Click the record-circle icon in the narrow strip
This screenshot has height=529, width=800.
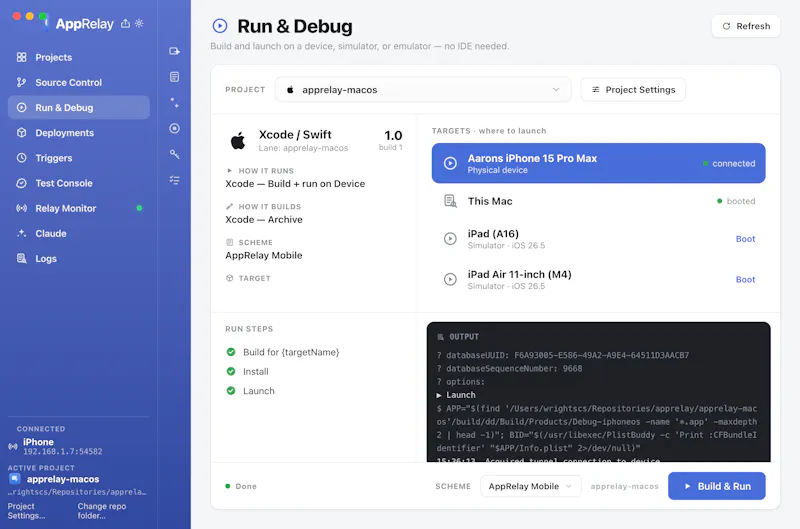point(174,129)
